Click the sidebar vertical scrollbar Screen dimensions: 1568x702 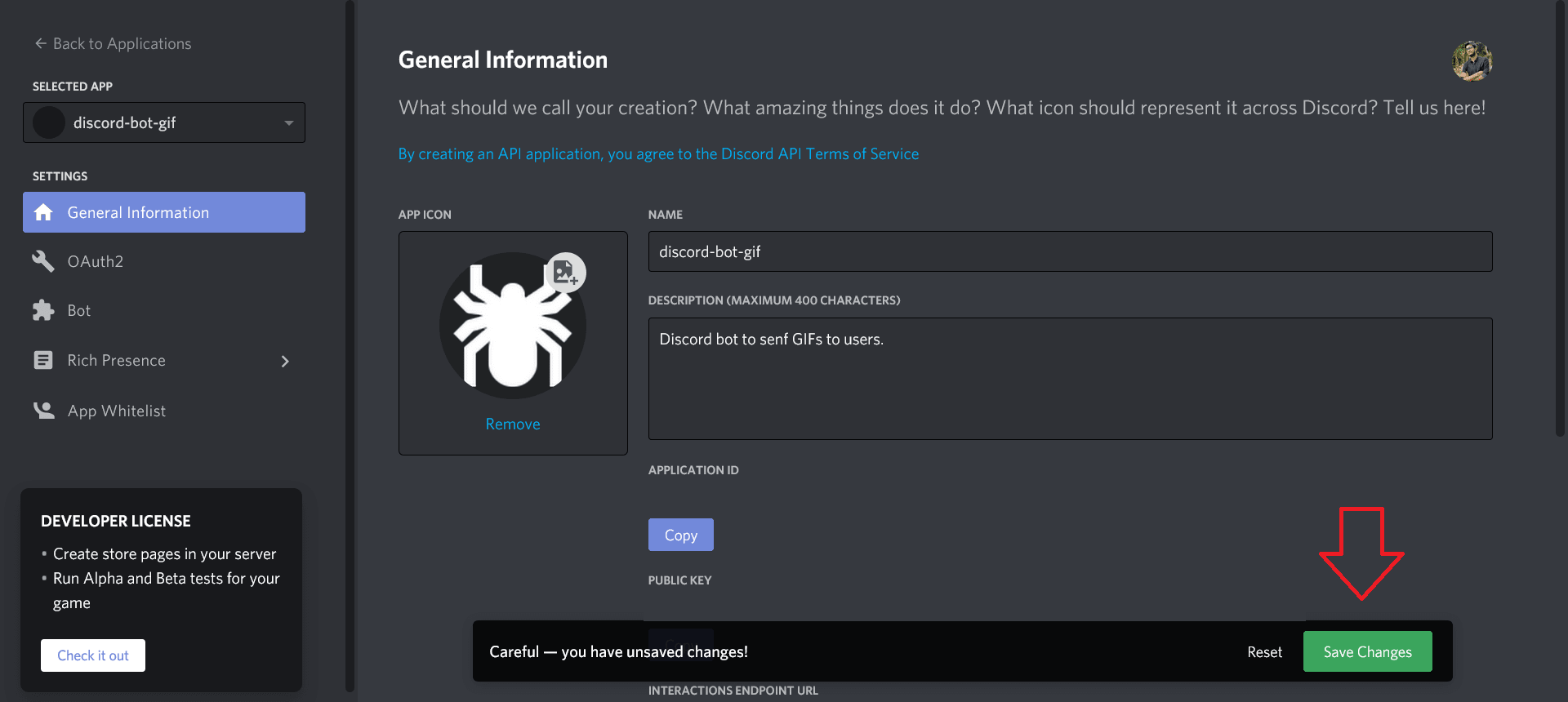350,346
